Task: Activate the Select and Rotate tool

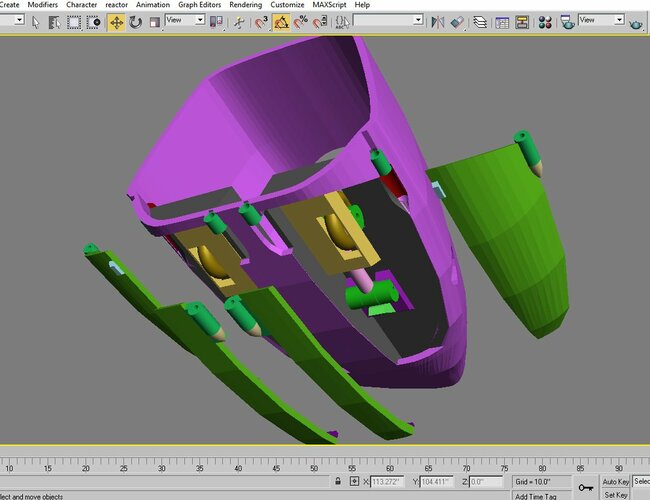Action: pyautogui.click(x=135, y=22)
